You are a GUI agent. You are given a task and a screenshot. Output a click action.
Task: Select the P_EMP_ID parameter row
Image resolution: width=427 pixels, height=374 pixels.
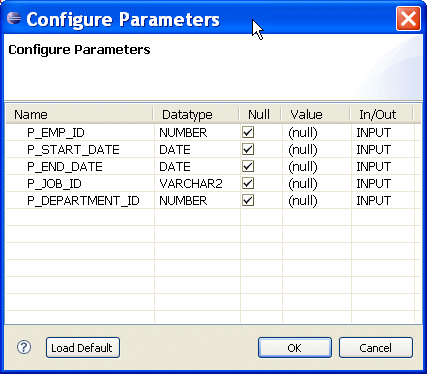click(x=213, y=133)
